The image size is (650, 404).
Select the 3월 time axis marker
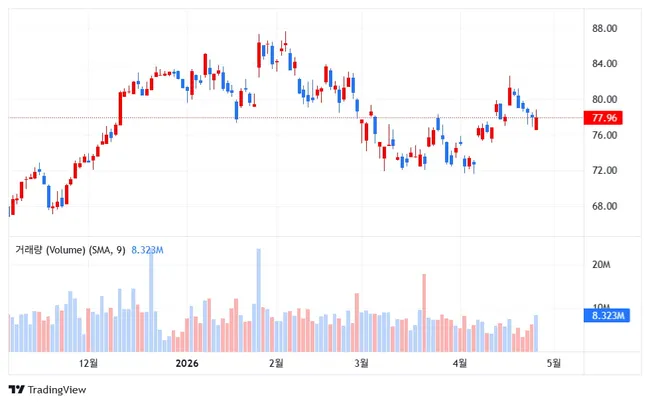point(362,363)
